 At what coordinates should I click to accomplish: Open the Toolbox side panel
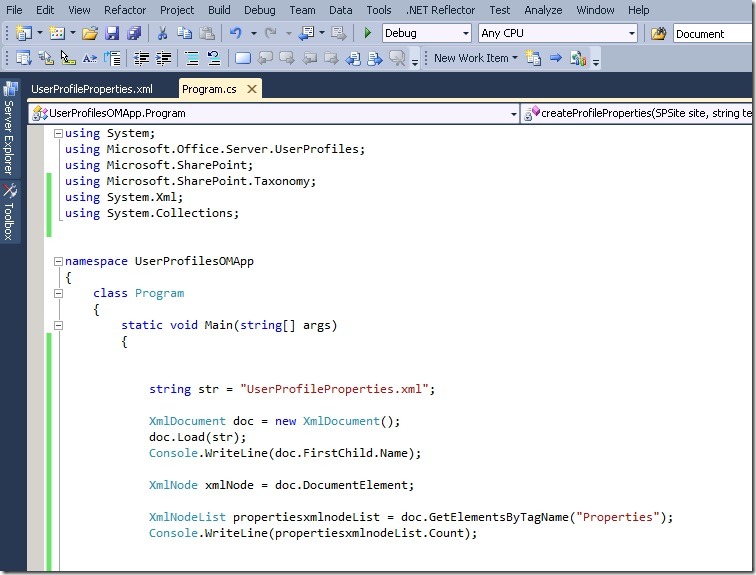(9, 214)
